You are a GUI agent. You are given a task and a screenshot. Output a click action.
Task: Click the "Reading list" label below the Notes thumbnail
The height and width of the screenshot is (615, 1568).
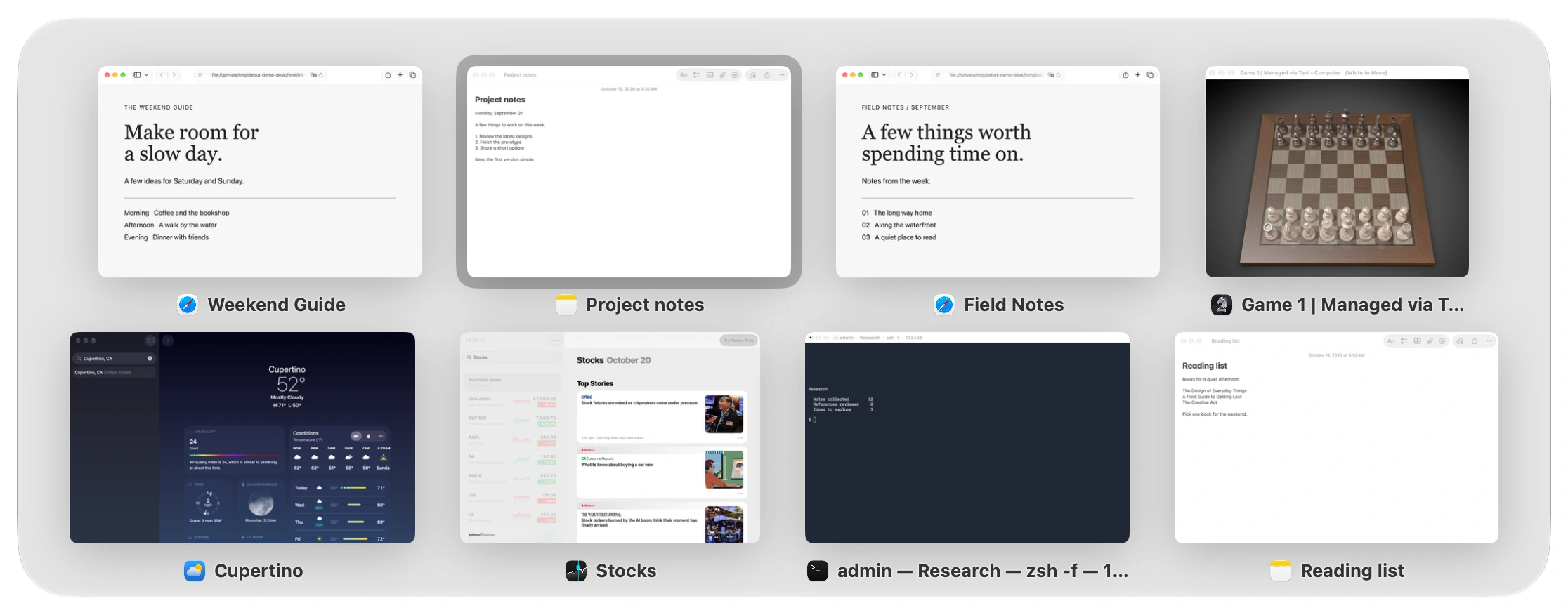click(x=1352, y=571)
